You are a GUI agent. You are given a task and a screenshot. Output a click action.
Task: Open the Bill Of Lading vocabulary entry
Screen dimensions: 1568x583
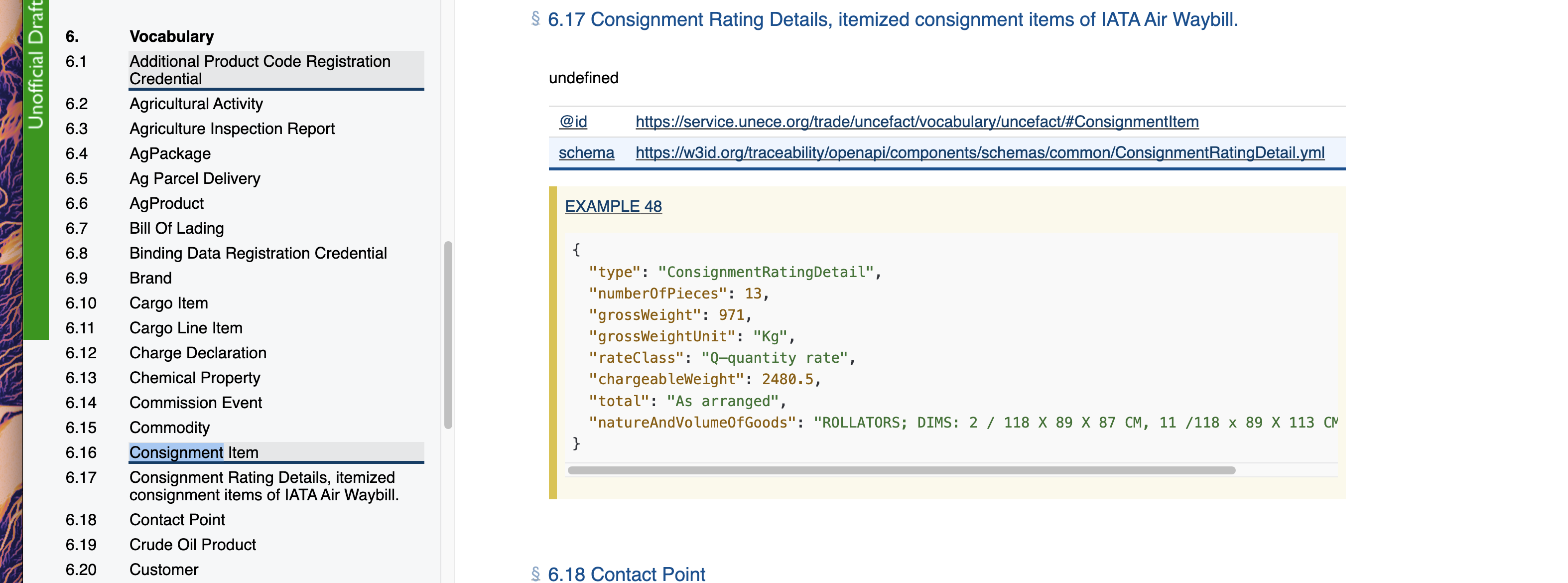click(x=176, y=228)
